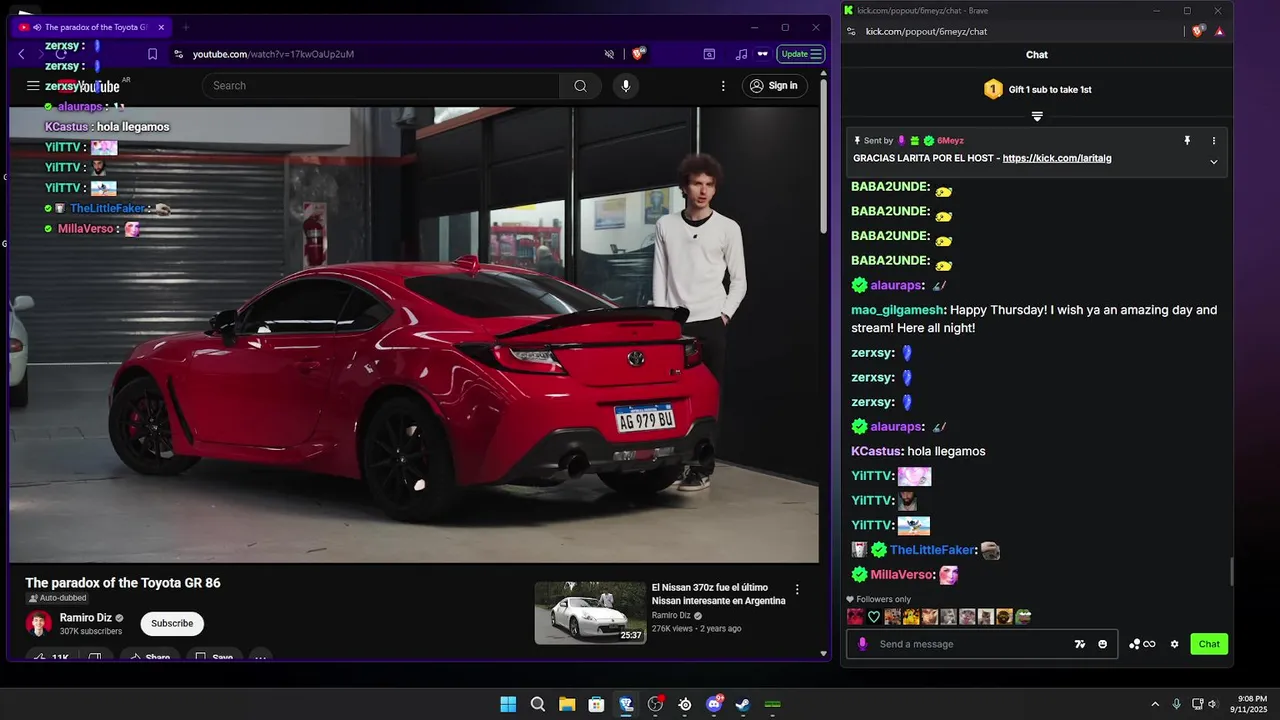Image resolution: width=1280 pixels, height=720 pixels.
Task: Close the Toyota GR 86 tab
Action: tap(161, 27)
